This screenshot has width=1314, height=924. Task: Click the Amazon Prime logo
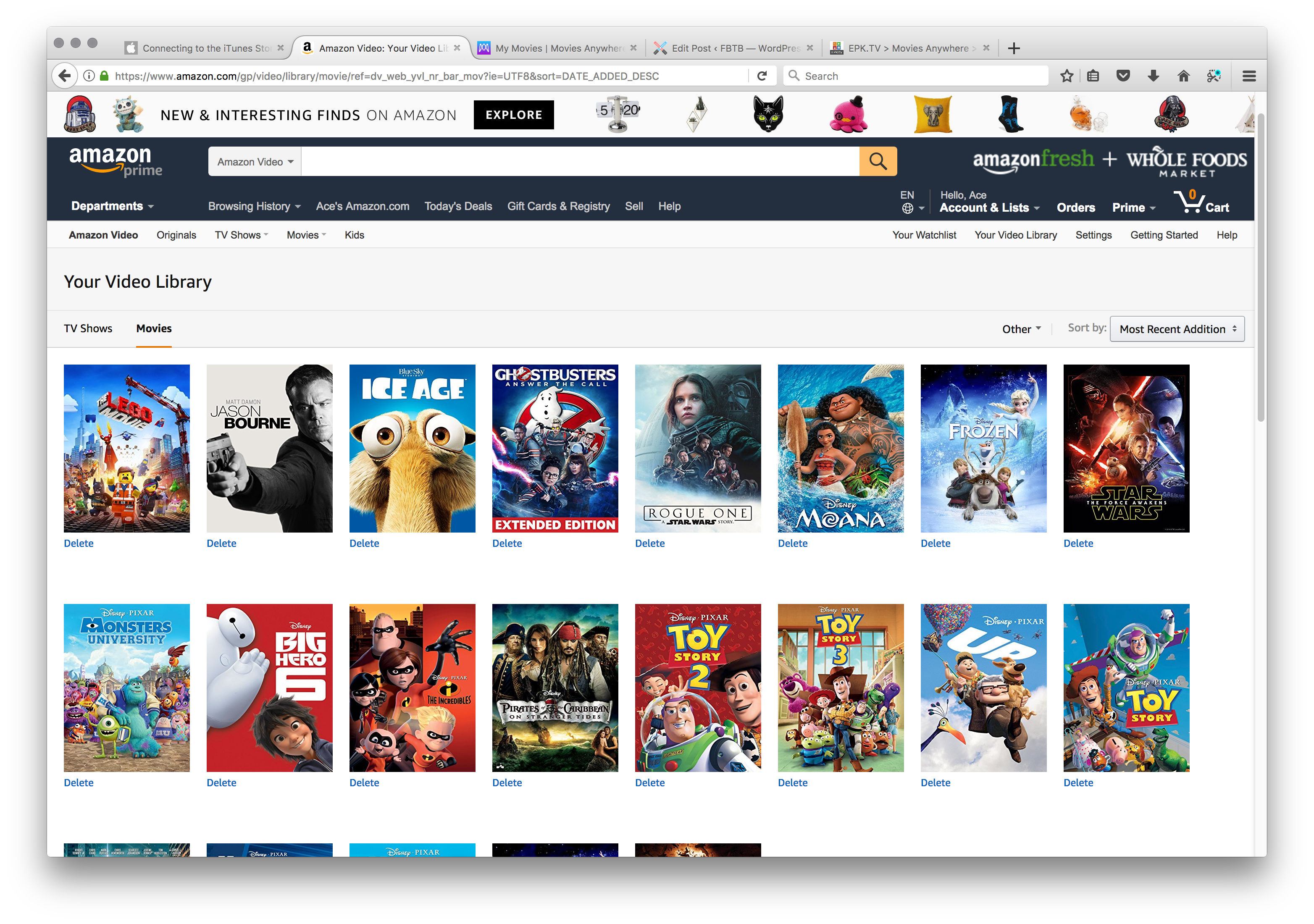pyautogui.click(x=115, y=161)
